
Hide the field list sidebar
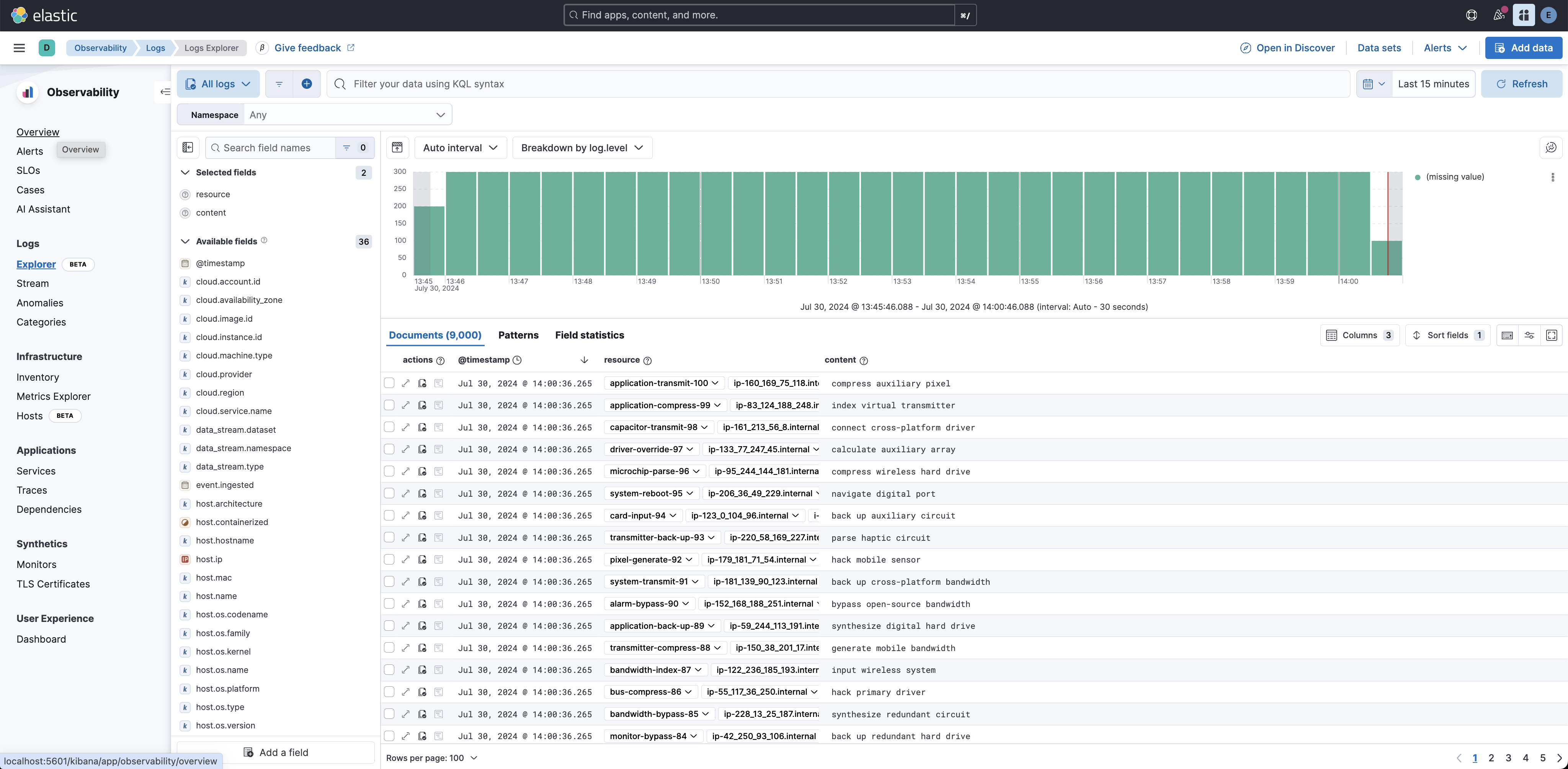pos(188,147)
